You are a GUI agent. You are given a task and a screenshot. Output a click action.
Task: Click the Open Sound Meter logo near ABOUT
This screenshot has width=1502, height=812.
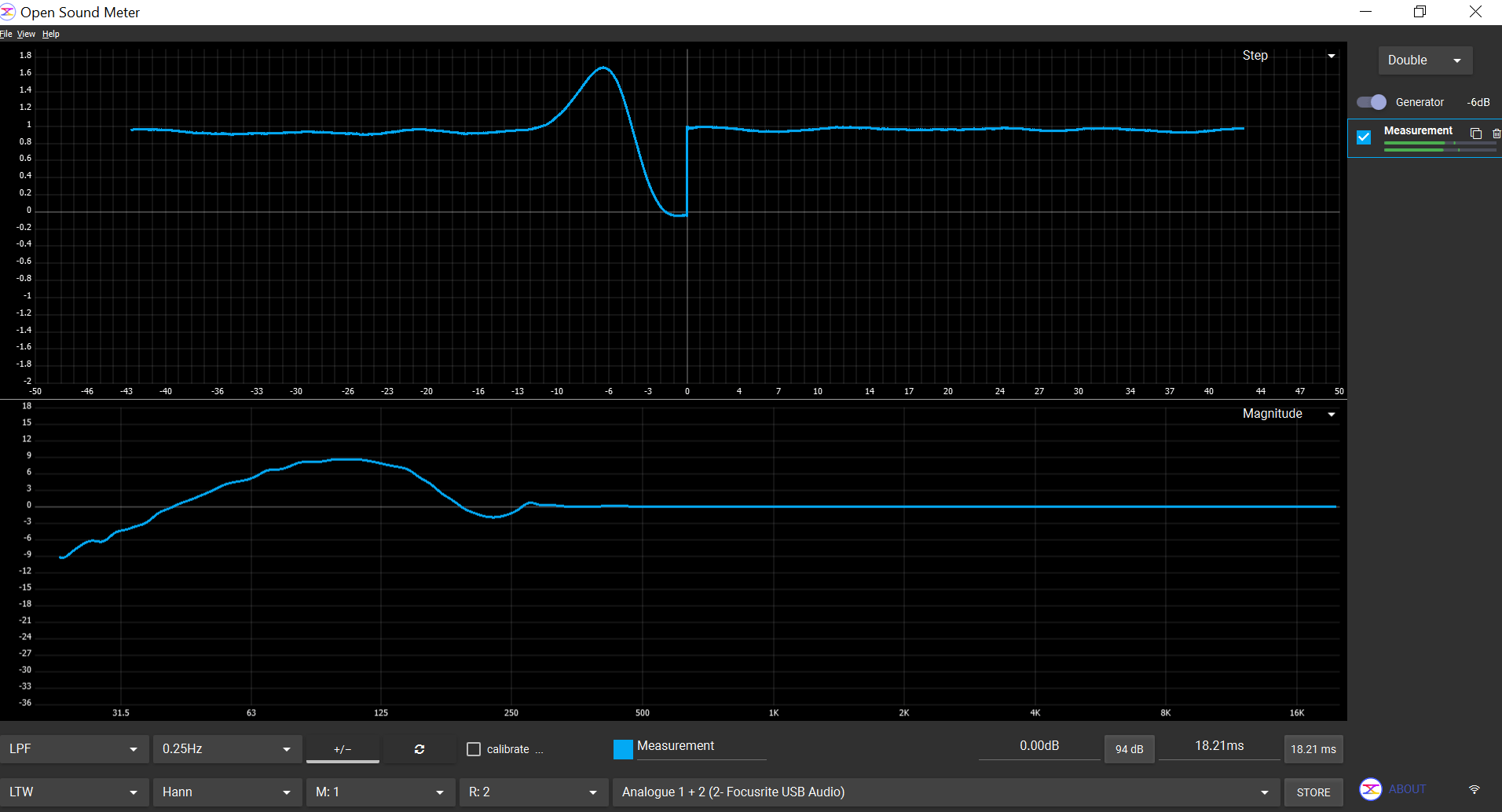point(1371,789)
